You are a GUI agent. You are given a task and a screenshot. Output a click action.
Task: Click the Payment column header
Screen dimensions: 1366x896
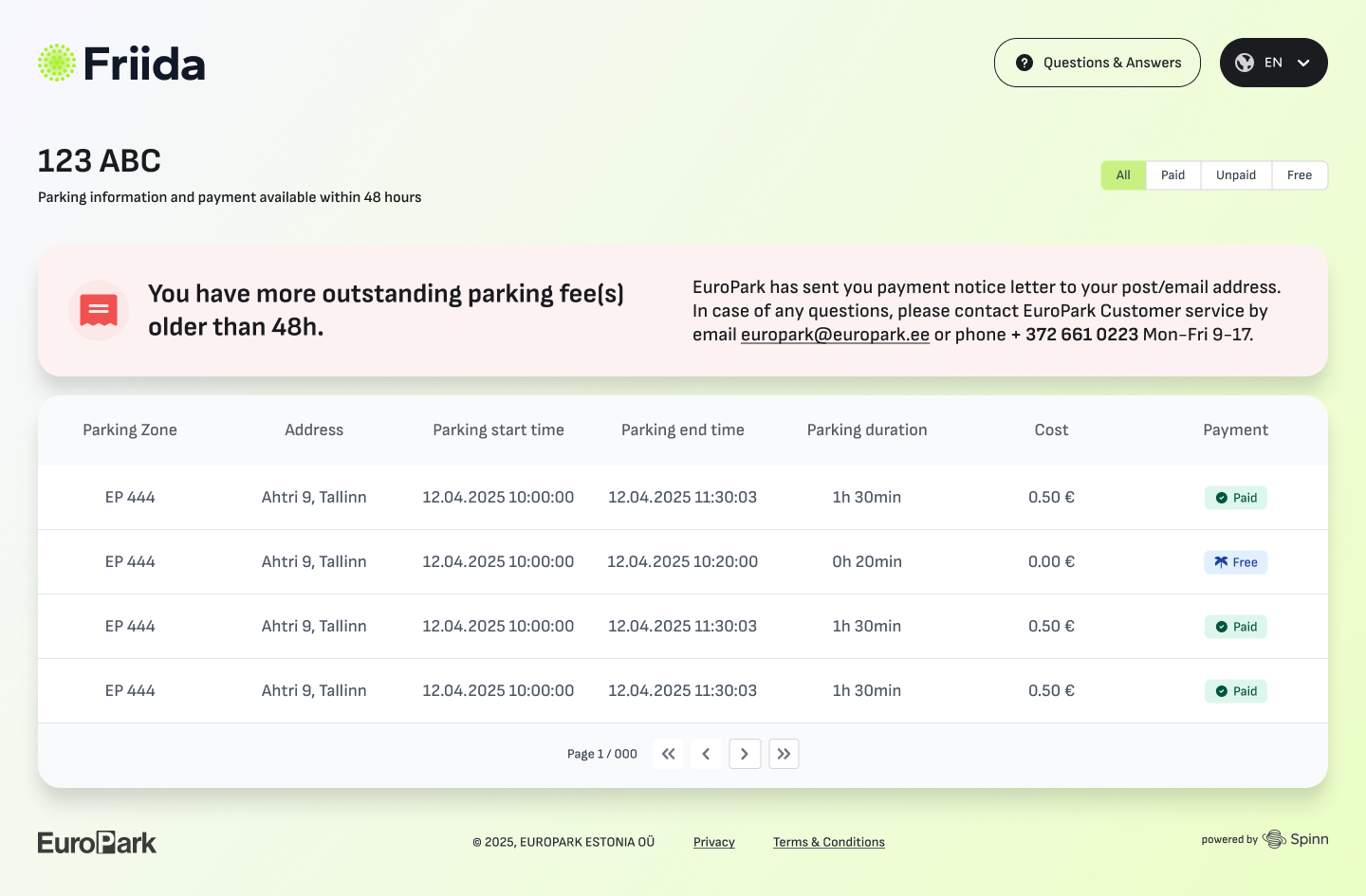point(1236,430)
